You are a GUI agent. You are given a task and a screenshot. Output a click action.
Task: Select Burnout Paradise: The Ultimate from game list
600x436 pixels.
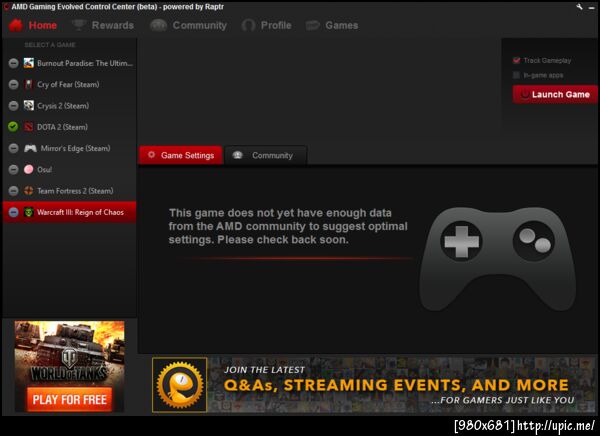(69, 63)
